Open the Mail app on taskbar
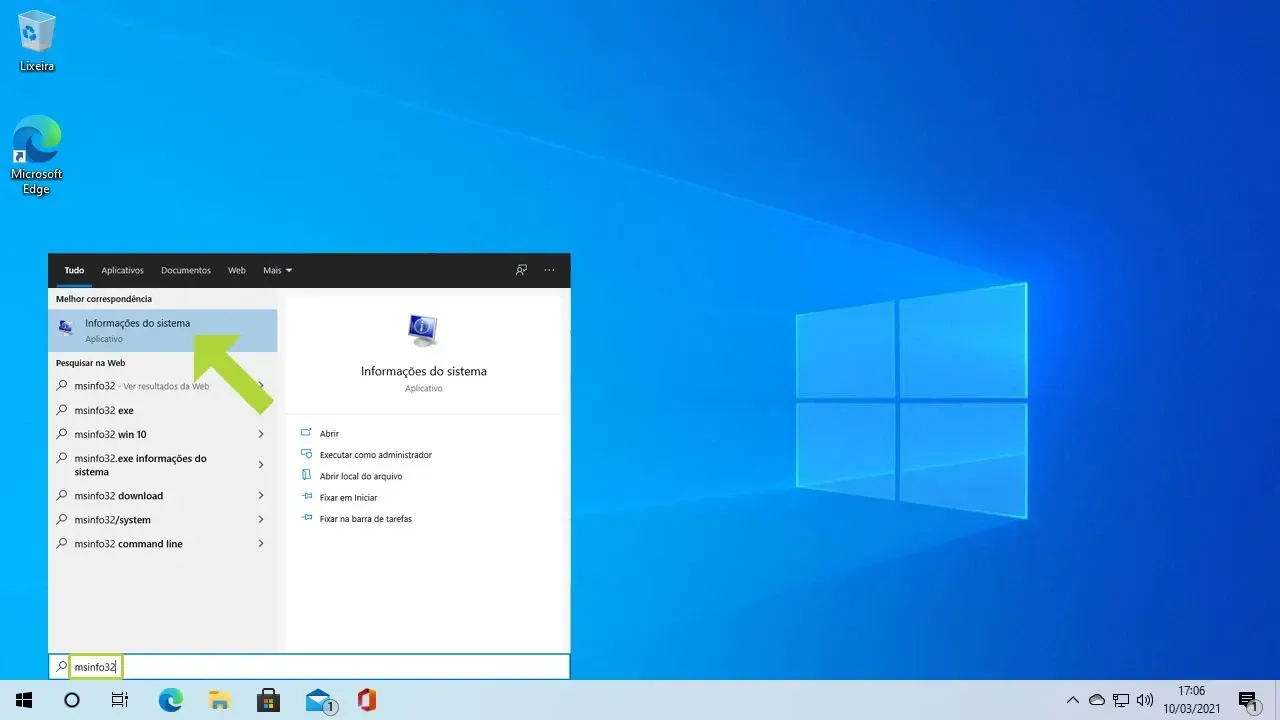1280x720 pixels. (319, 700)
